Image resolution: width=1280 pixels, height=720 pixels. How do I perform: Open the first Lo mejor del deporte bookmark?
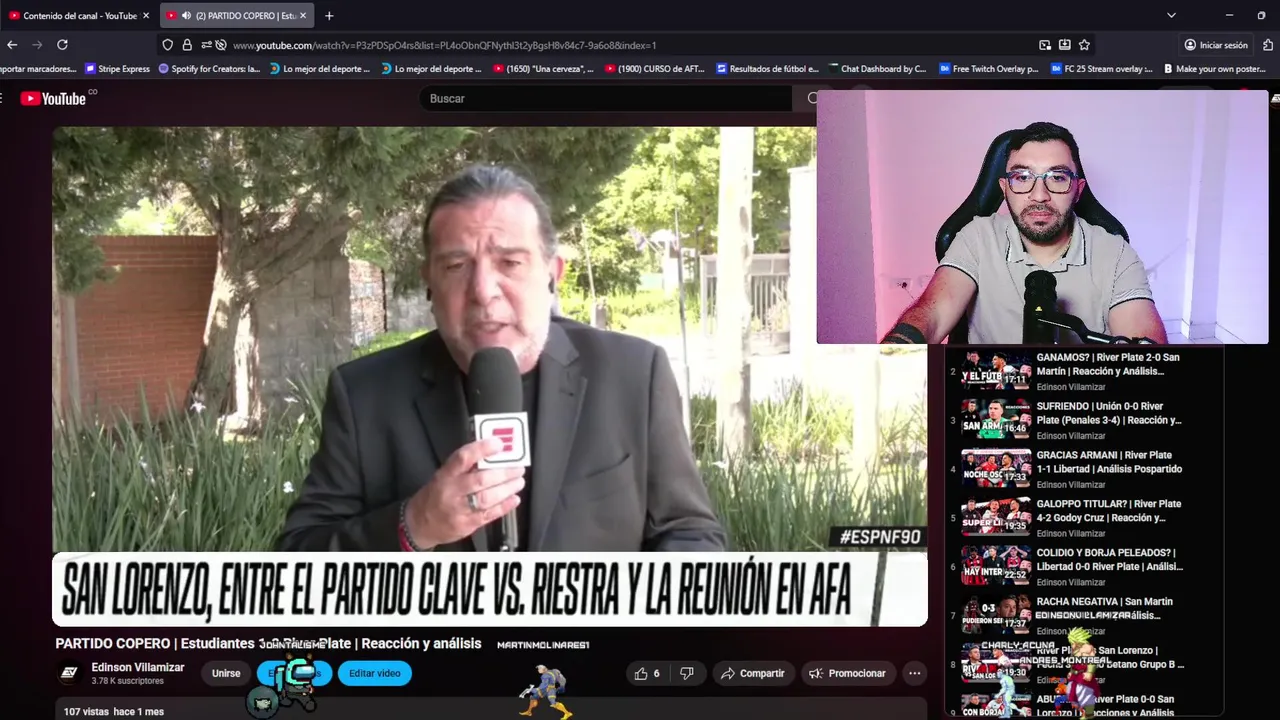coord(320,69)
